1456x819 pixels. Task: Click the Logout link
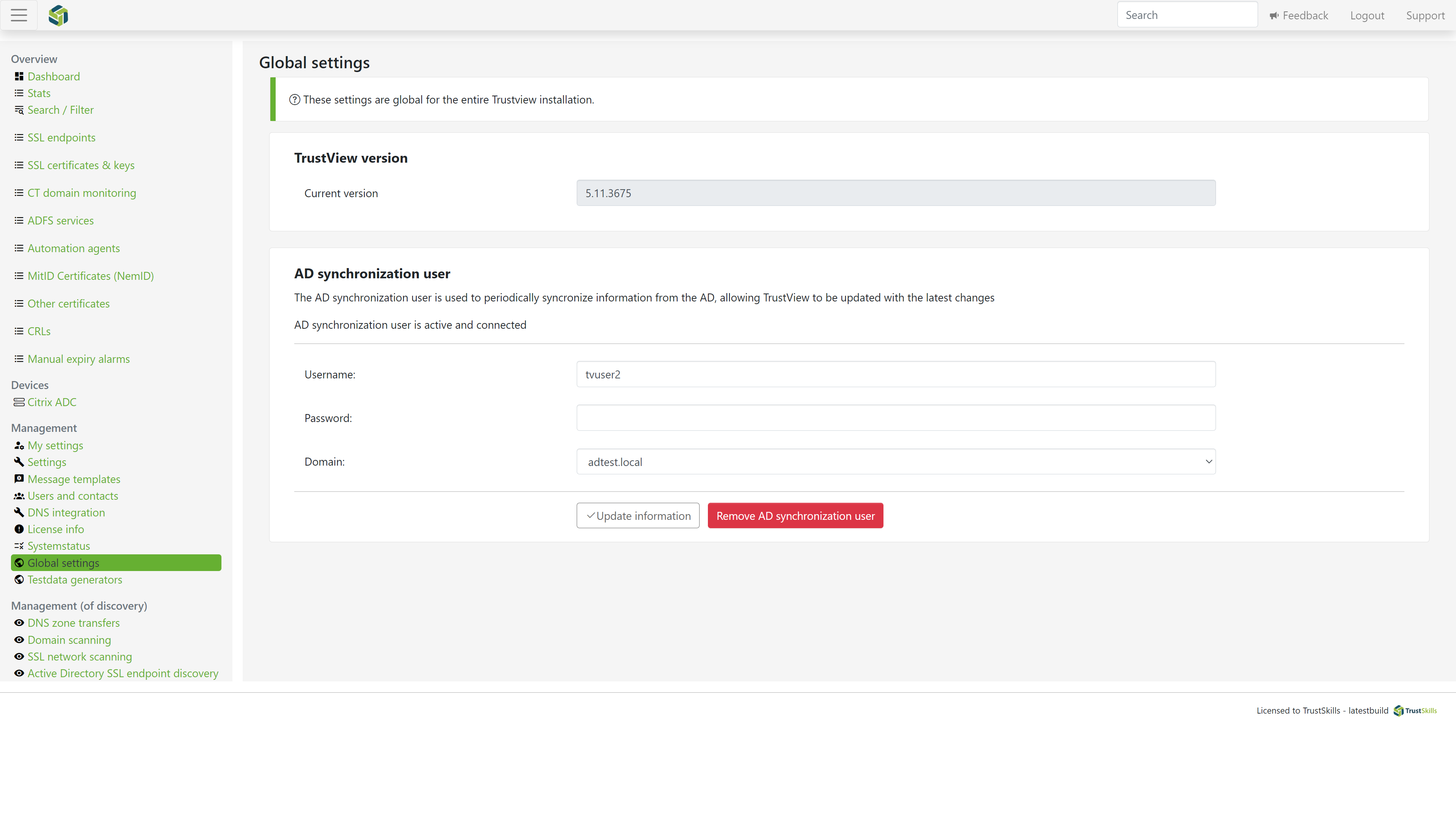[x=1367, y=15]
